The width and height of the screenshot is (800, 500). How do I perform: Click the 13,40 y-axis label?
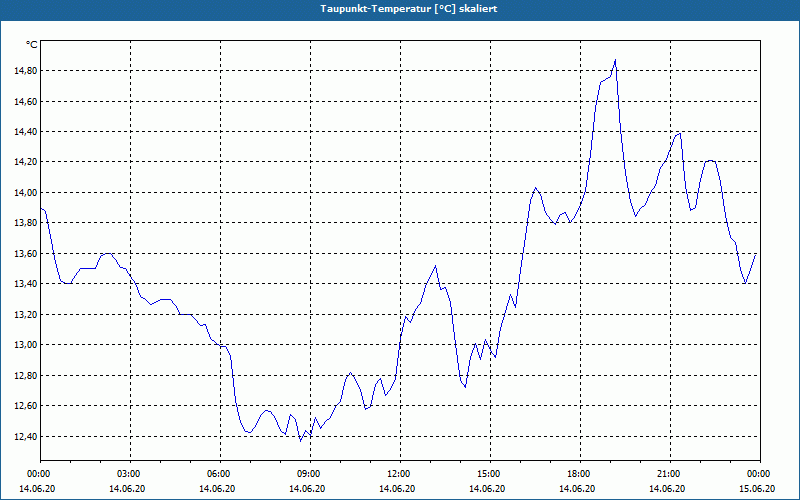[x=26, y=284]
